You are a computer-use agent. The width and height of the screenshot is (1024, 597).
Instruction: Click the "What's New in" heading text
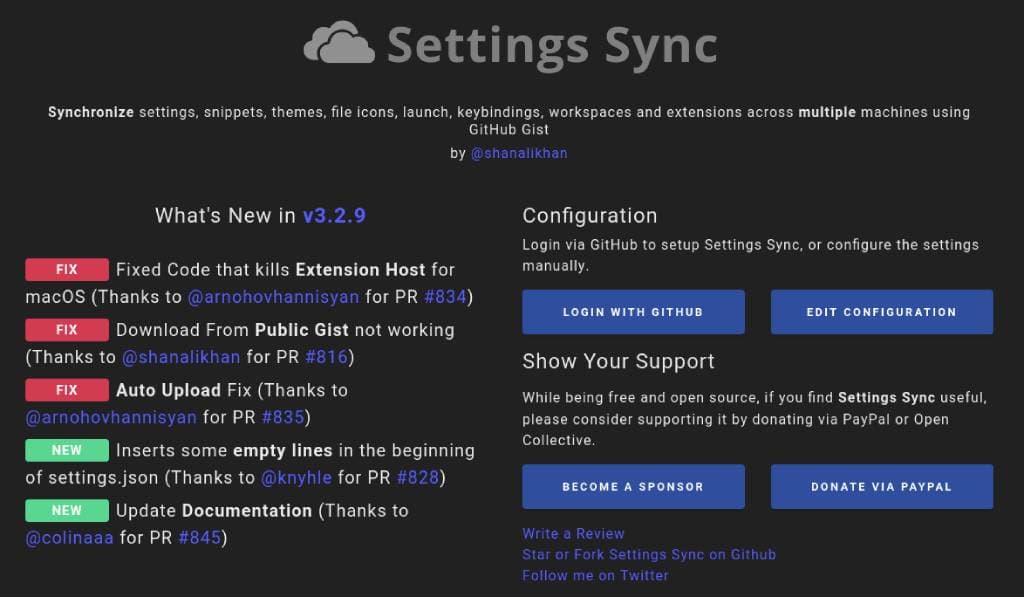pos(225,216)
